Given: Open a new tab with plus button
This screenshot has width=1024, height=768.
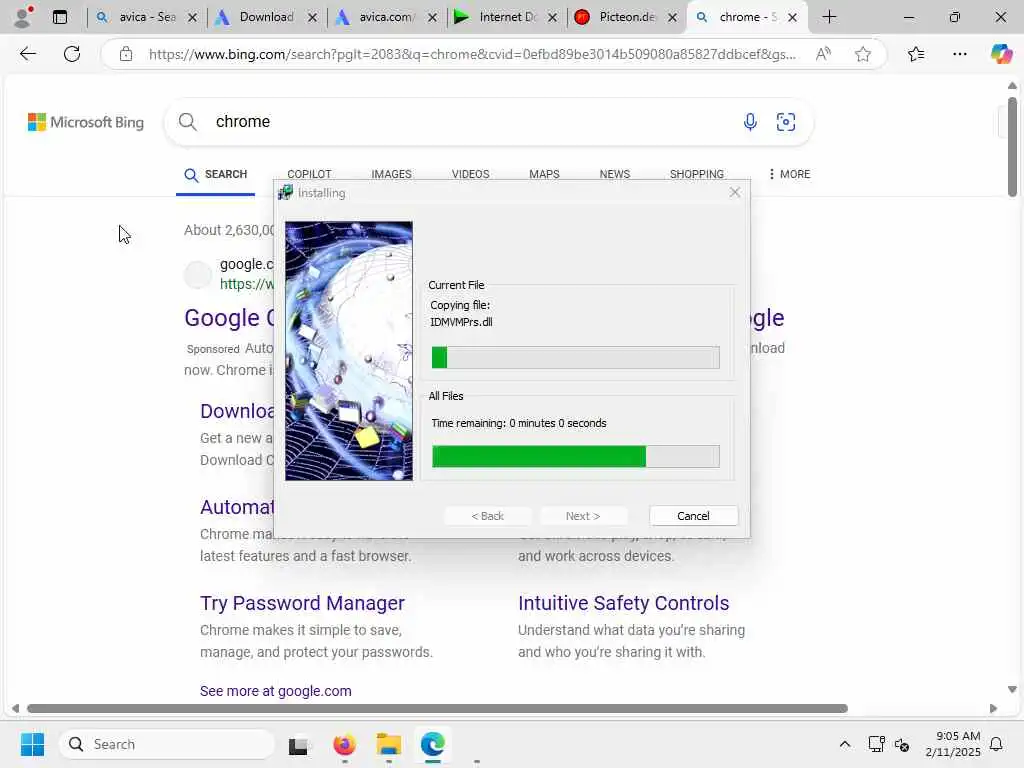Looking at the screenshot, I should [x=829, y=17].
